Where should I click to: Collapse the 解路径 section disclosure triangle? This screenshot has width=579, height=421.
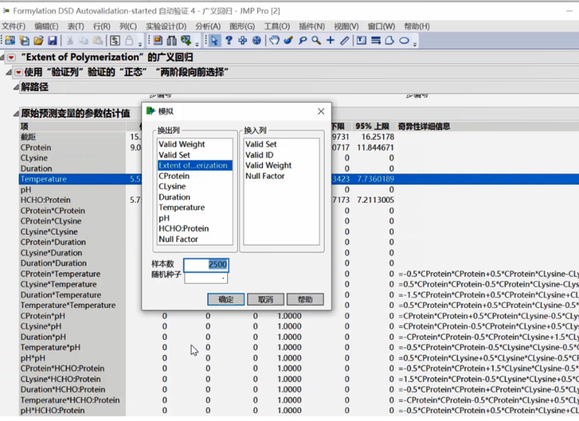(16, 88)
